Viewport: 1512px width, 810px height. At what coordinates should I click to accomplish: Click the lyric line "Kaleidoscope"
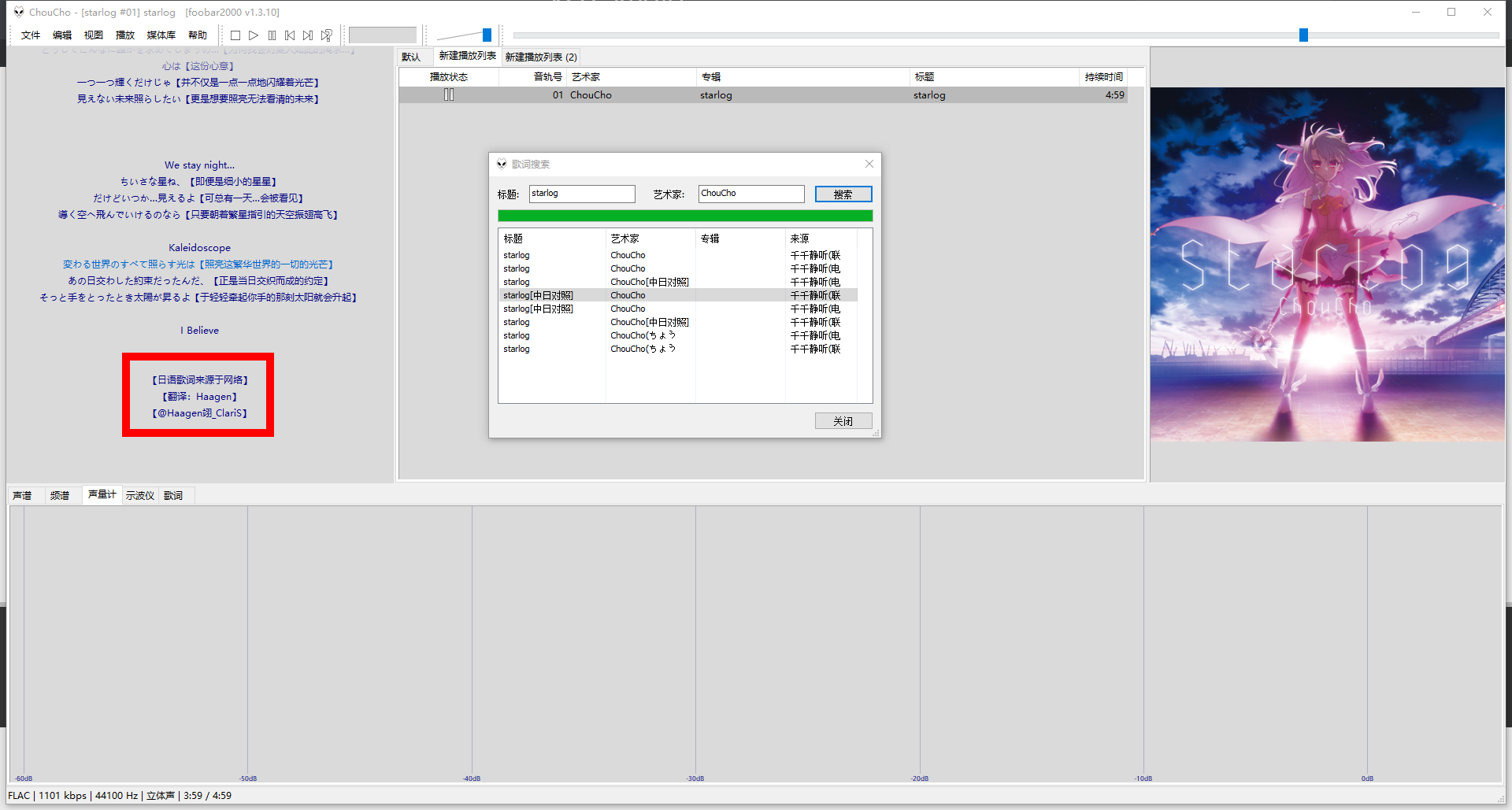tap(199, 248)
